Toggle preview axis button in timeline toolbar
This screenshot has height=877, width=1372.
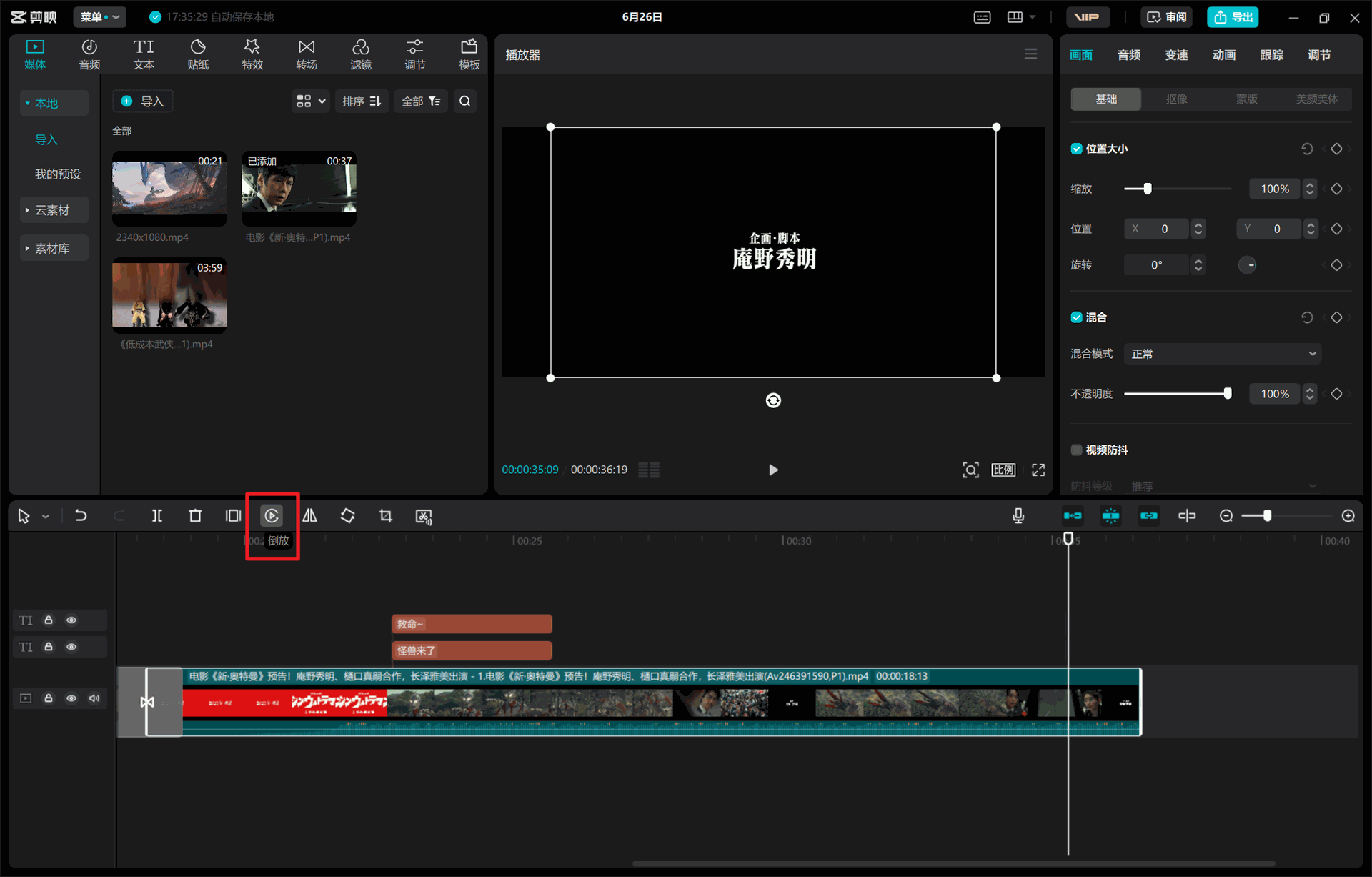pos(1187,515)
